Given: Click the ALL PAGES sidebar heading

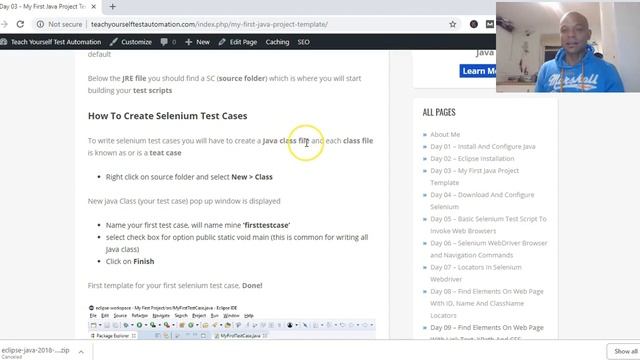Looking at the screenshot, I should (x=439, y=112).
